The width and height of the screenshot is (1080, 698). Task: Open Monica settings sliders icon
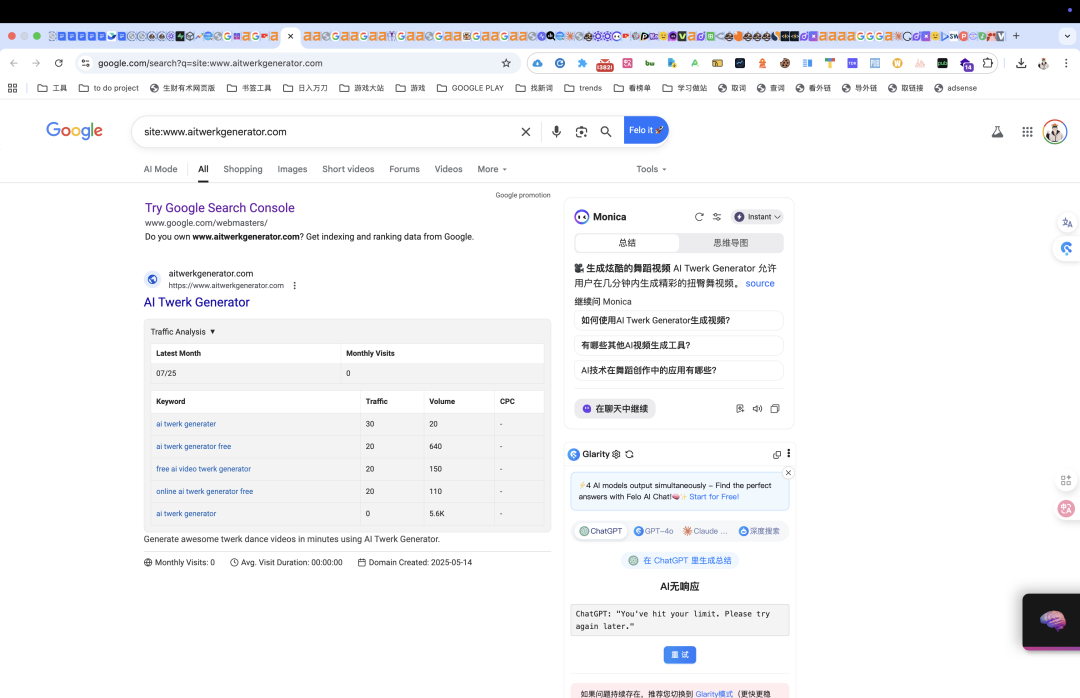click(717, 216)
